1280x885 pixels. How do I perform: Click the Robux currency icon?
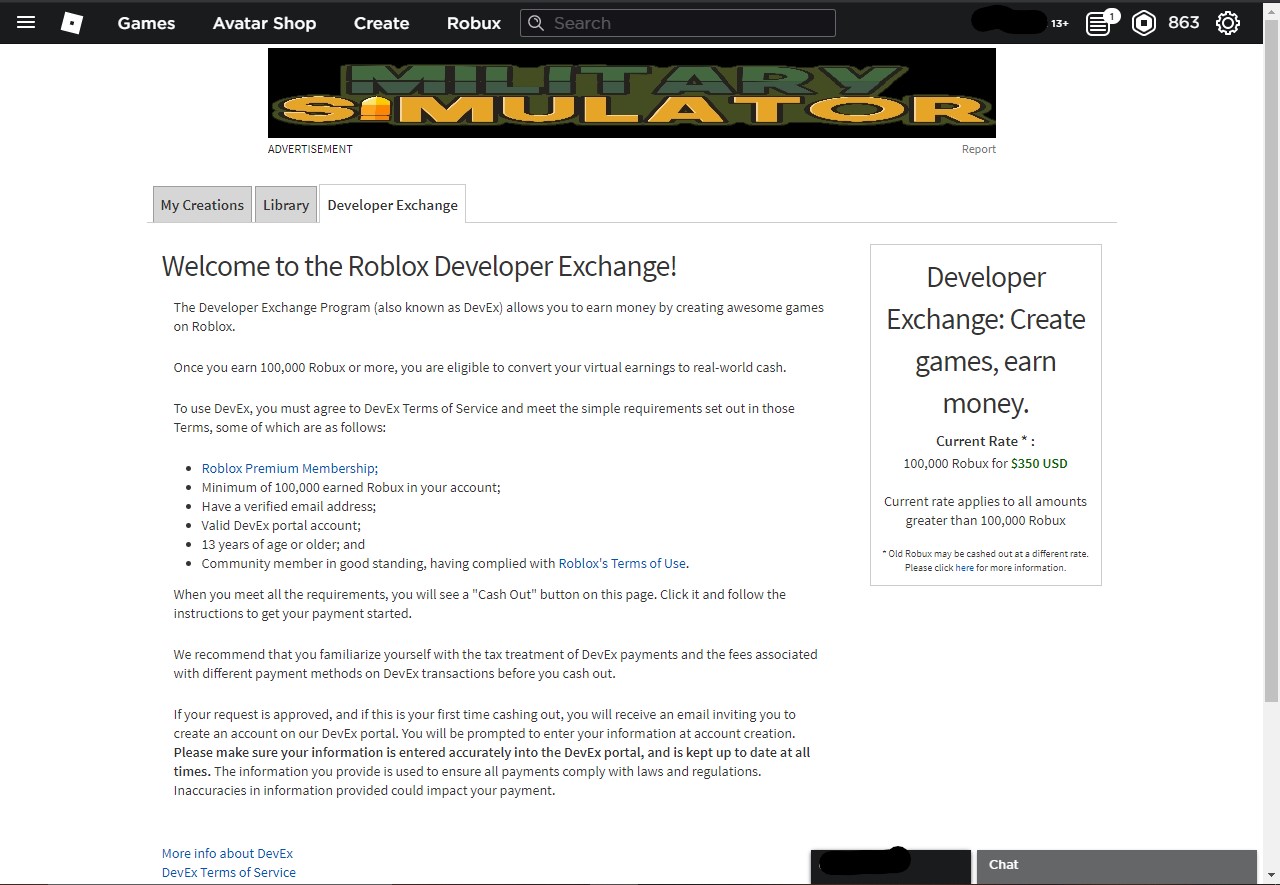pyautogui.click(x=1144, y=23)
